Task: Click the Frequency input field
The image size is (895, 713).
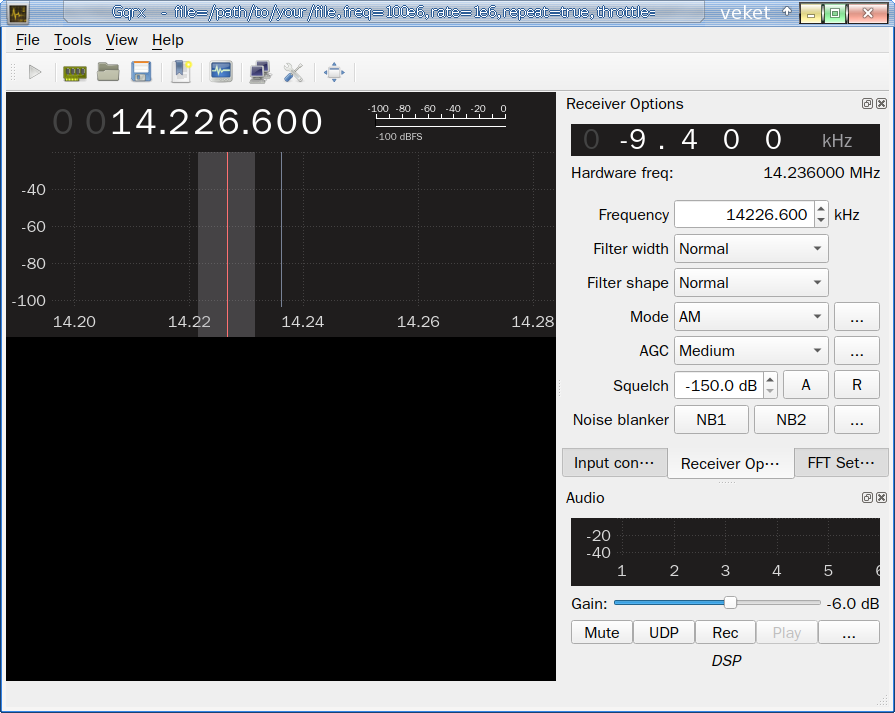Action: pos(744,215)
